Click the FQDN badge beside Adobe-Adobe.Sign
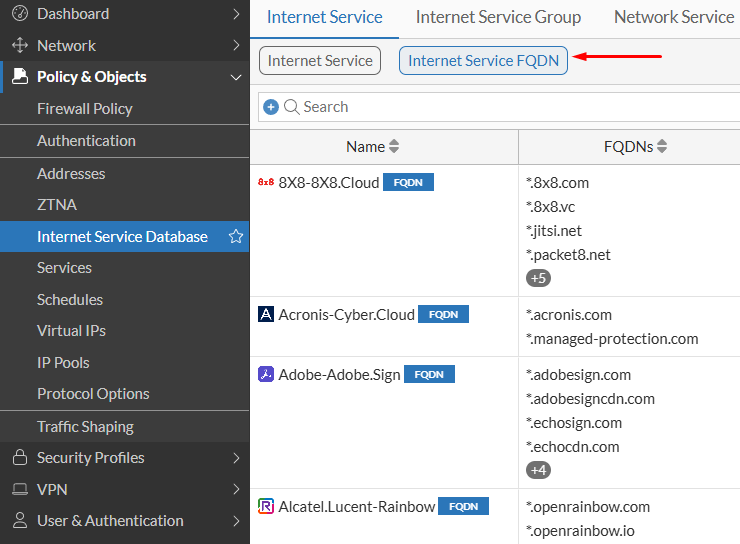 point(429,374)
